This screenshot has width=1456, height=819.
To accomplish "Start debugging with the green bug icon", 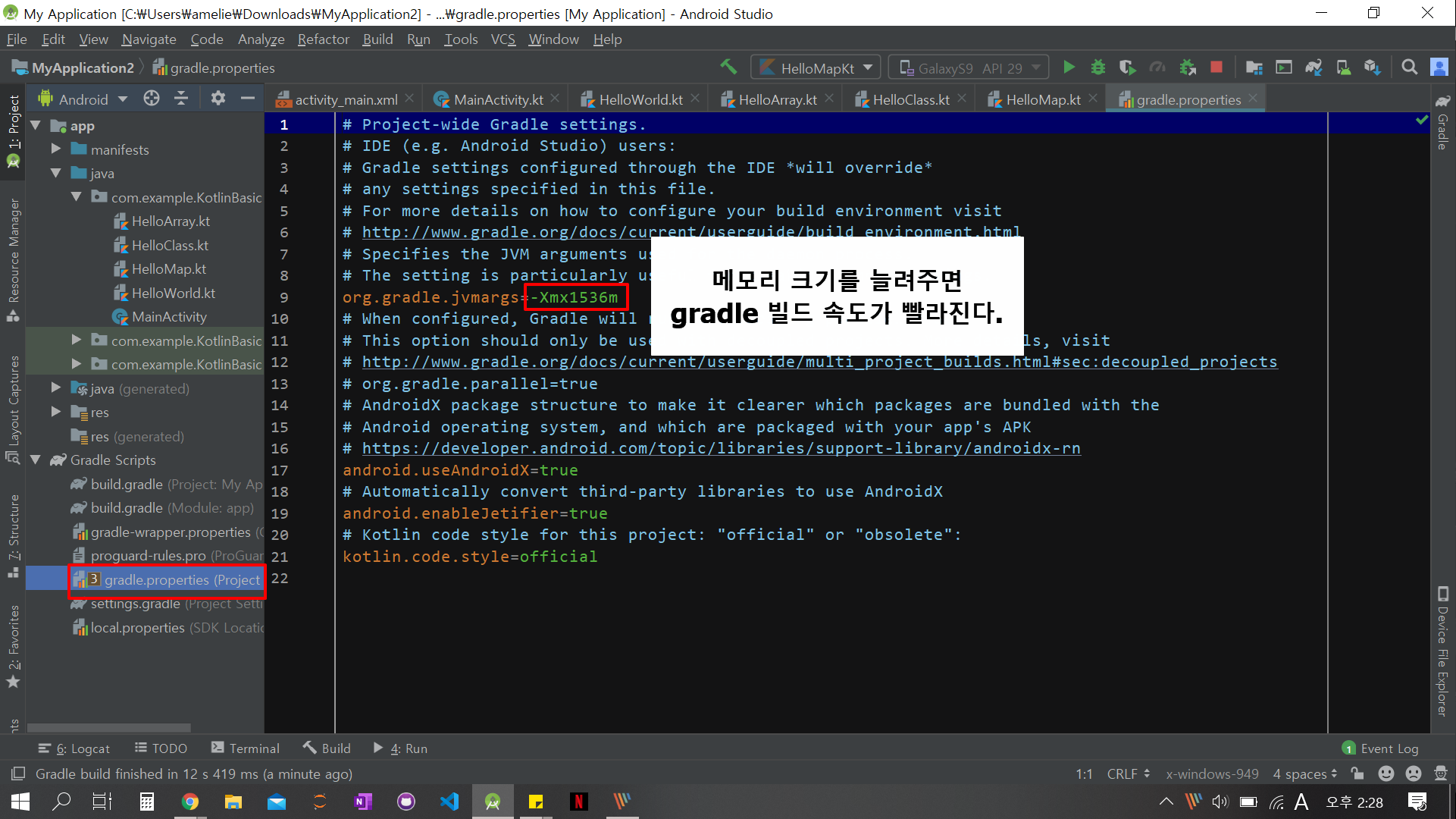I will click(1098, 67).
